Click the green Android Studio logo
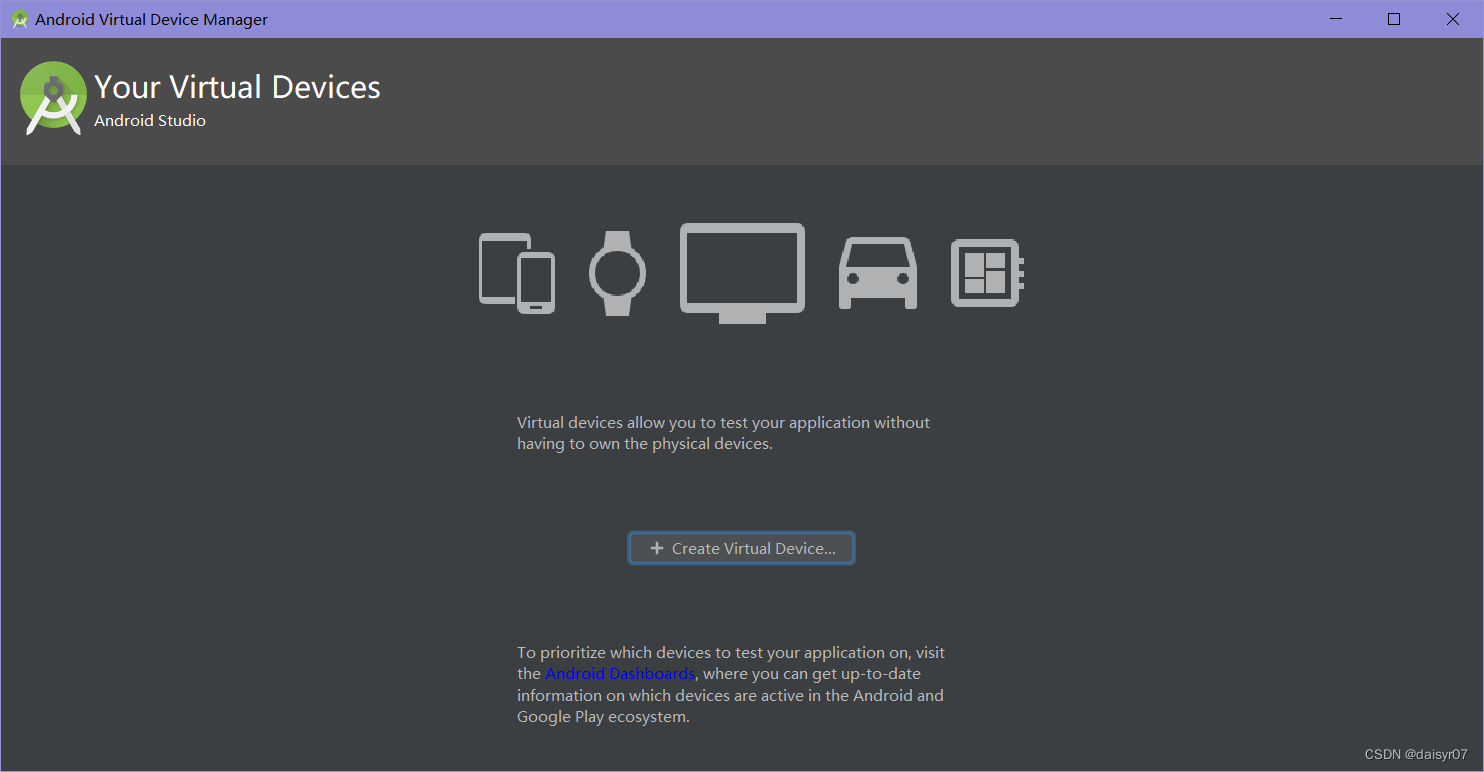This screenshot has height=772, width=1484. click(x=53, y=98)
